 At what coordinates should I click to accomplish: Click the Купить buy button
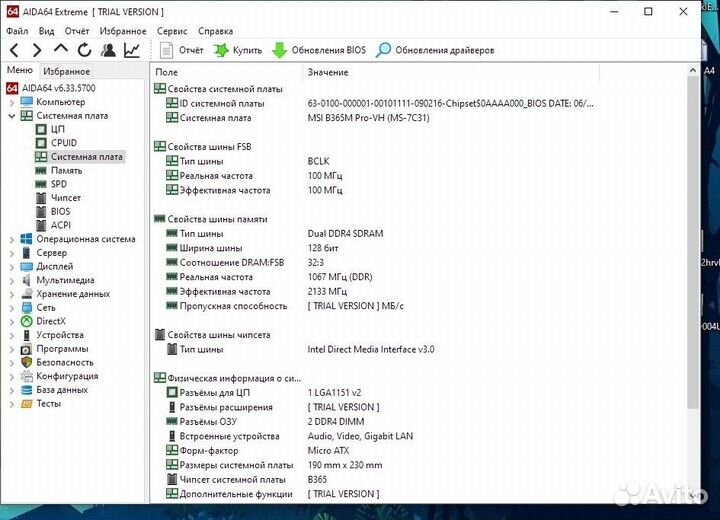[238, 50]
